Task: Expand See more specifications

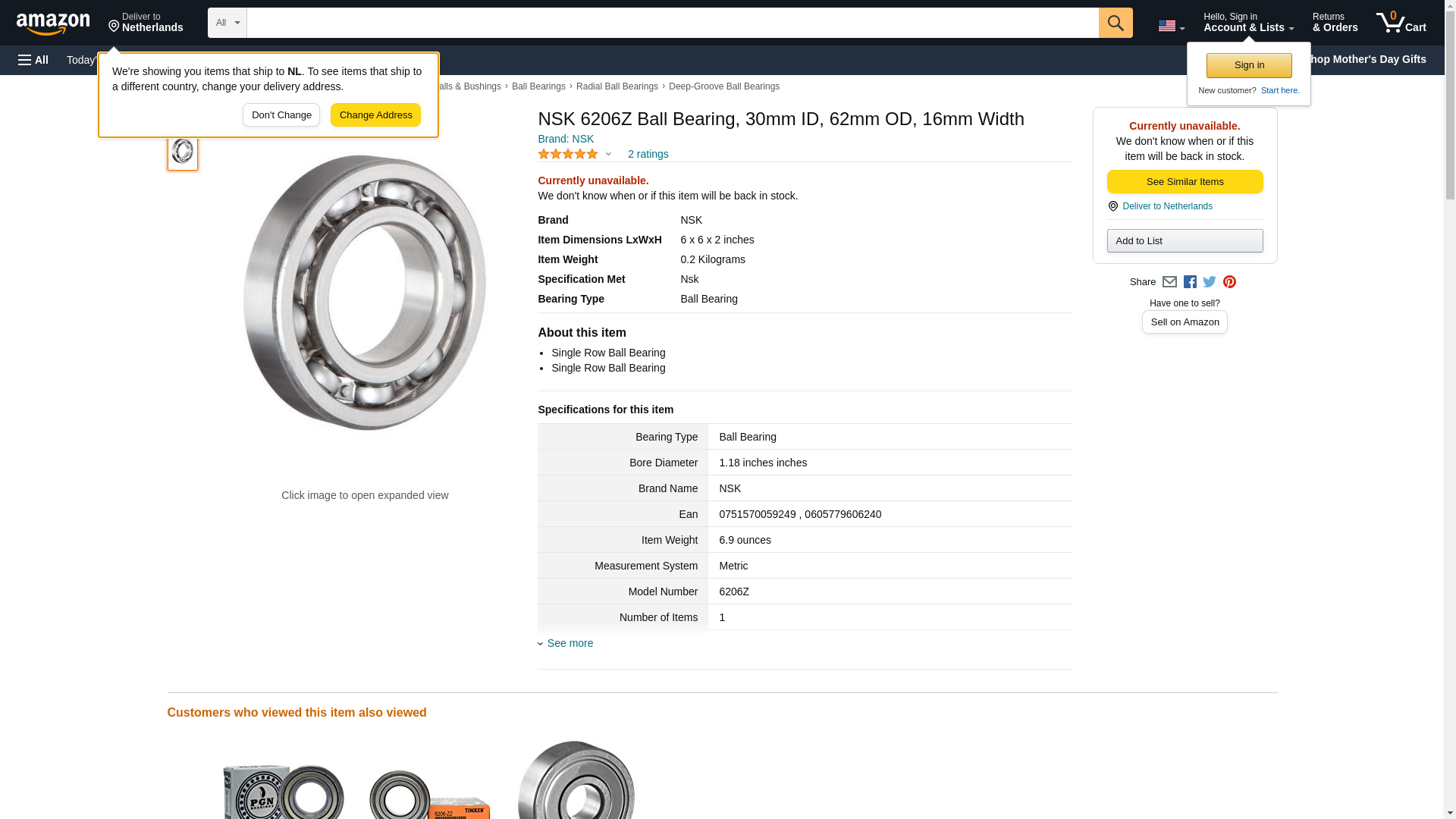Action: [x=570, y=643]
